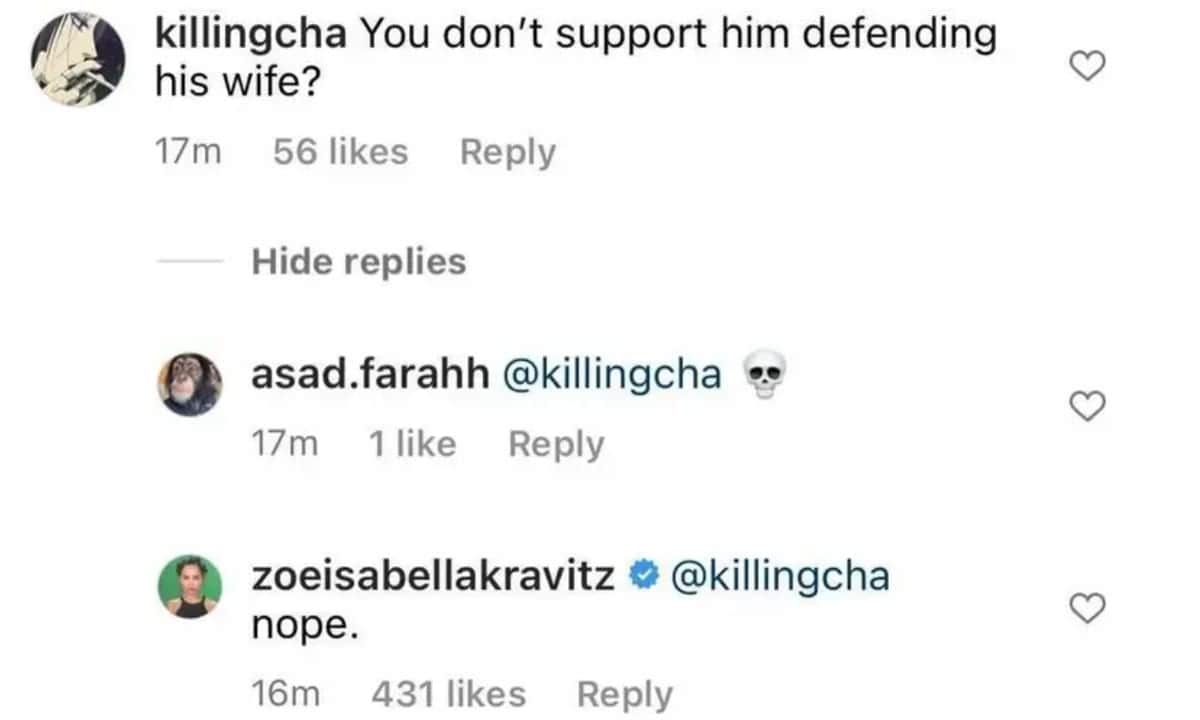Open the asad.farahh username link
Image resolution: width=1200 pixels, height=720 pixels.
coord(369,376)
